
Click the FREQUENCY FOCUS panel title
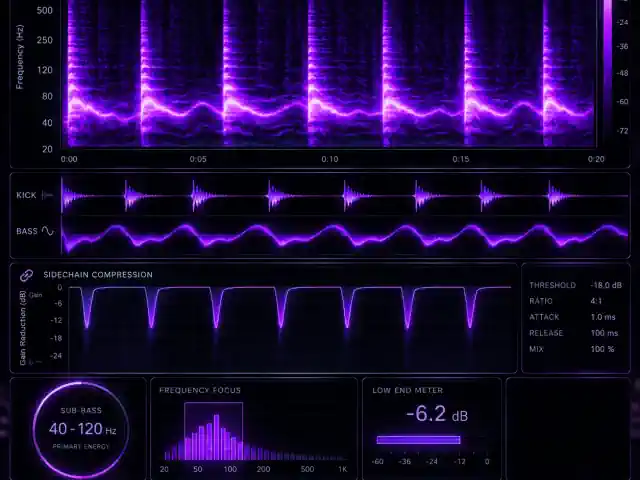(x=200, y=390)
